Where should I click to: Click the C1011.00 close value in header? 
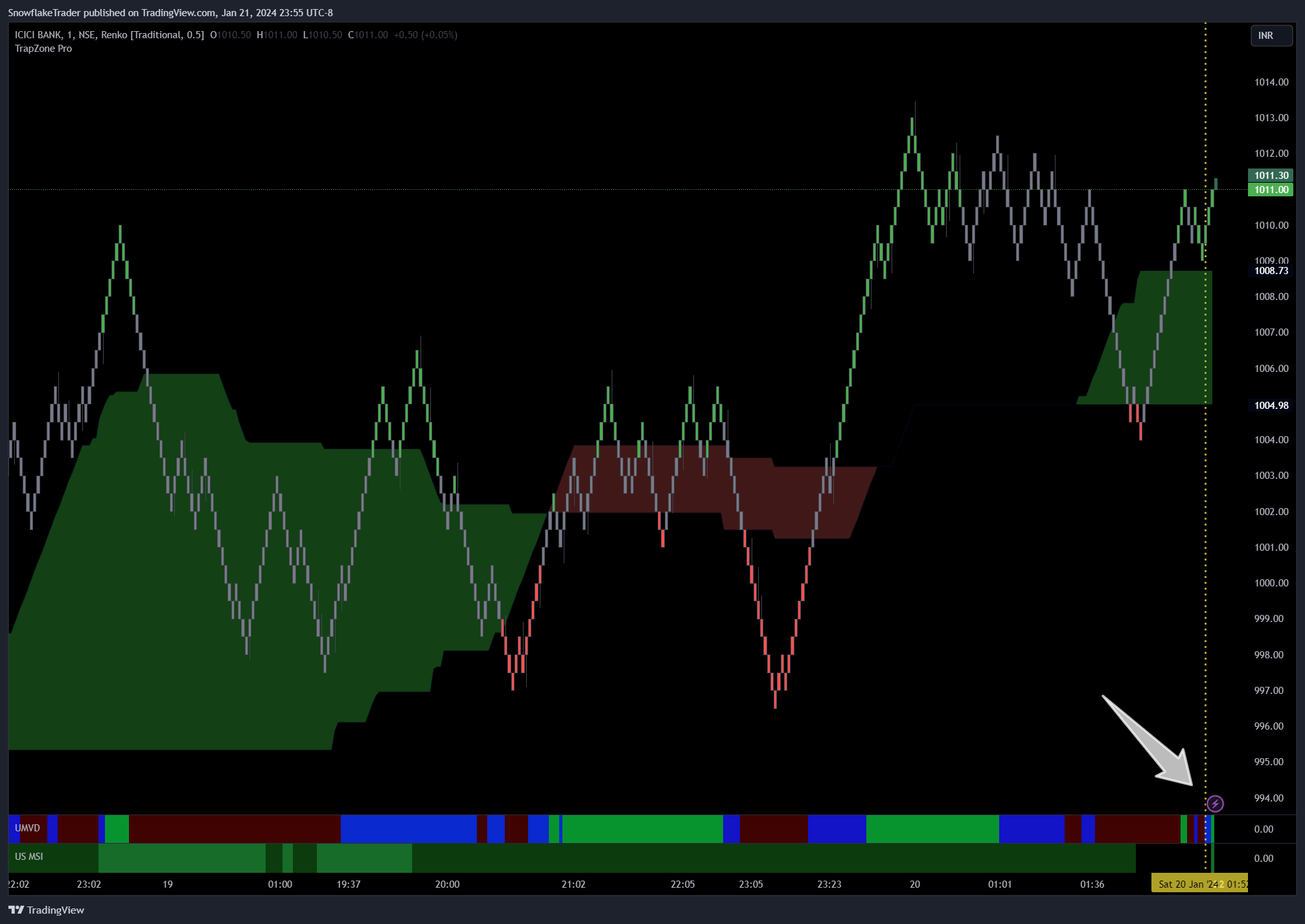pos(368,35)
